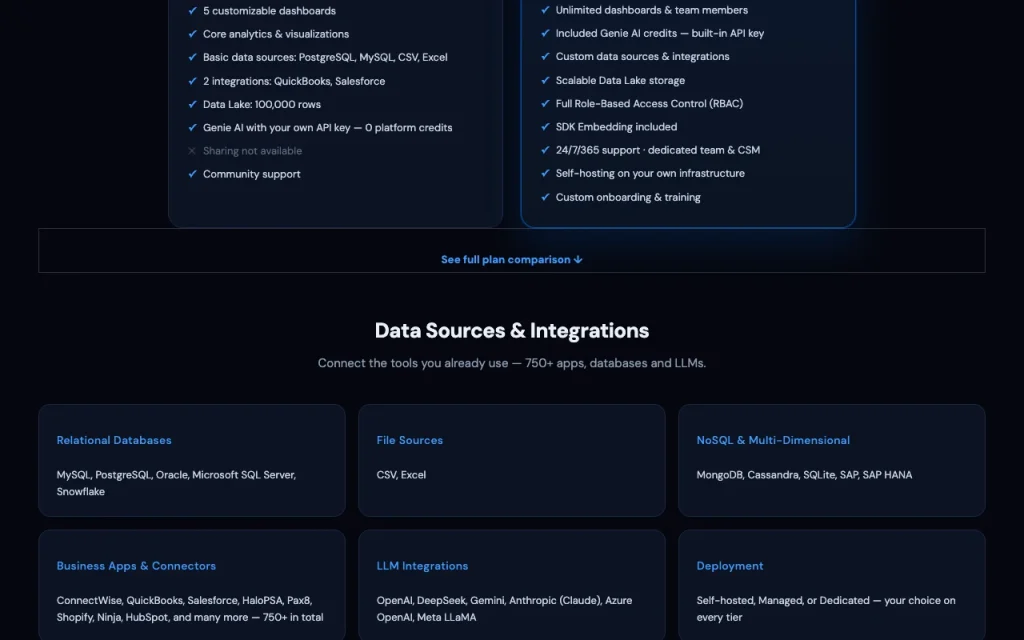Click 'Snowflake' in Relational Databases card
Image resolution: width=1024 pixels, height=640 pixels.
80,492
